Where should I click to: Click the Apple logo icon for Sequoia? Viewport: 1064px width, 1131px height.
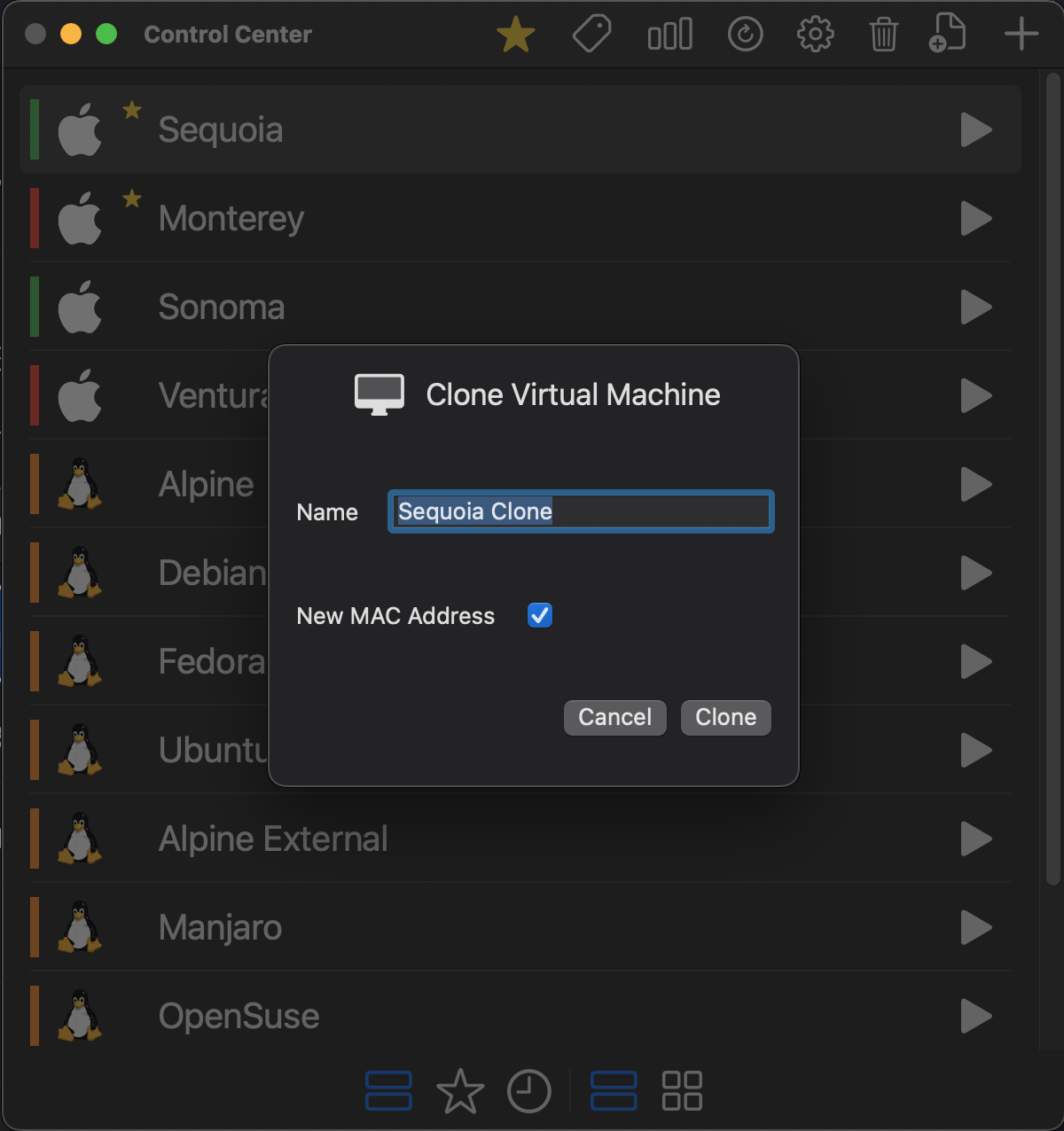pos(80,129)
